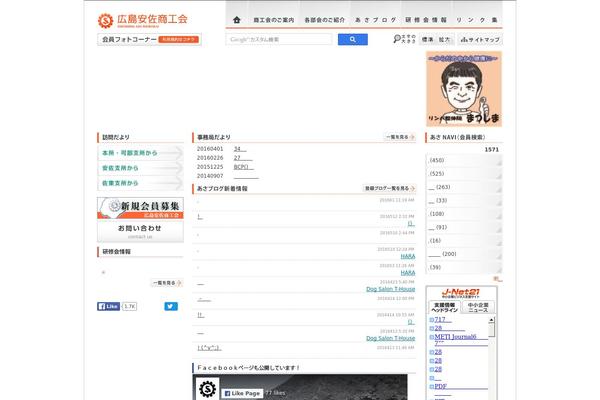Open 全部ブログ一覧を見る button
Viewport: 600px width, 400px height.
coord(389,188)
